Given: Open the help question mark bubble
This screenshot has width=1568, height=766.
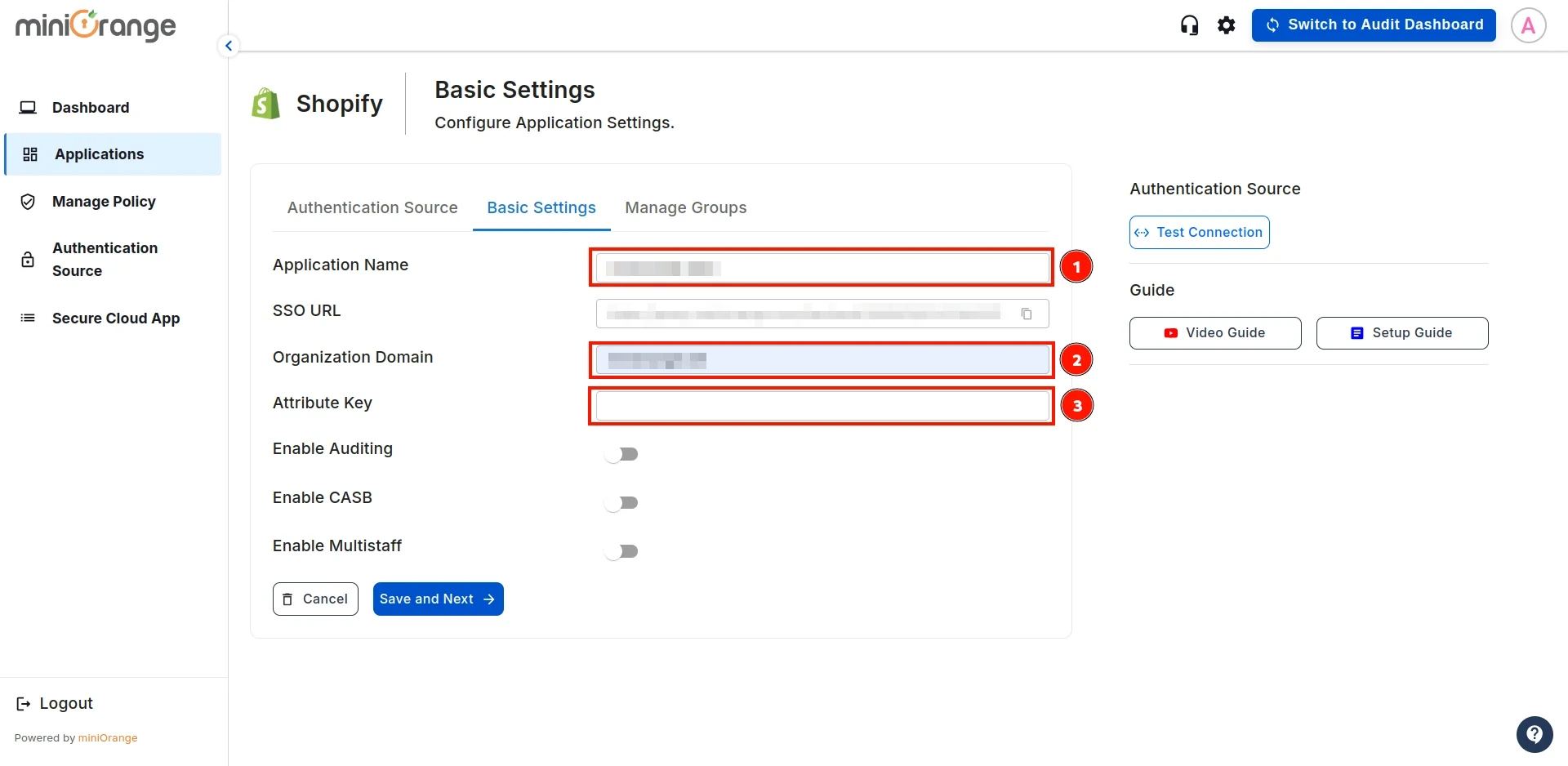Looking at the screenshot, I should pyautogui.click(x=1534, y=734).
